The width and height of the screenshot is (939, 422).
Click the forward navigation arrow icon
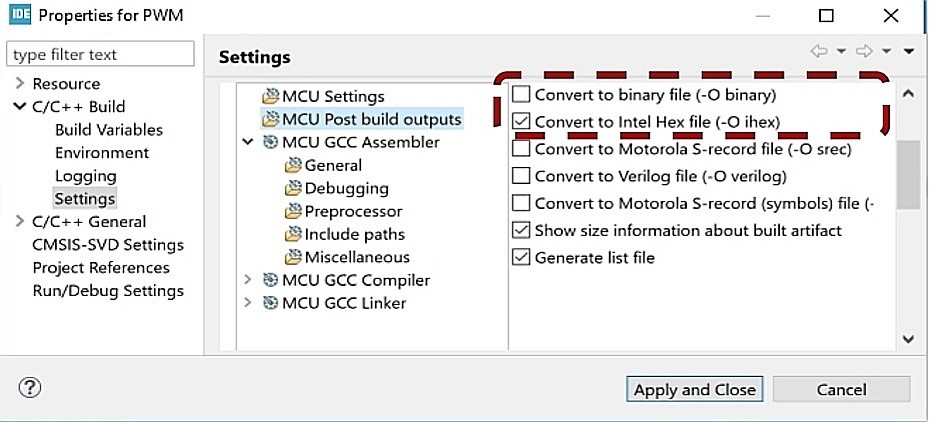865,52
